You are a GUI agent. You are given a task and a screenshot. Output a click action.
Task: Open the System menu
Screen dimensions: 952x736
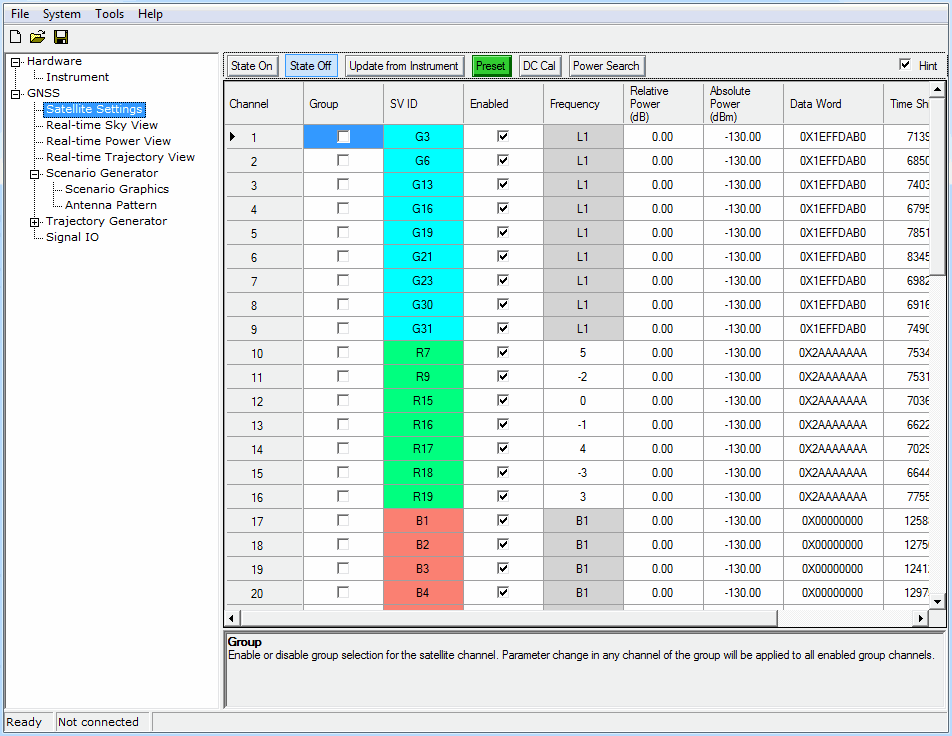coord(62,14)
